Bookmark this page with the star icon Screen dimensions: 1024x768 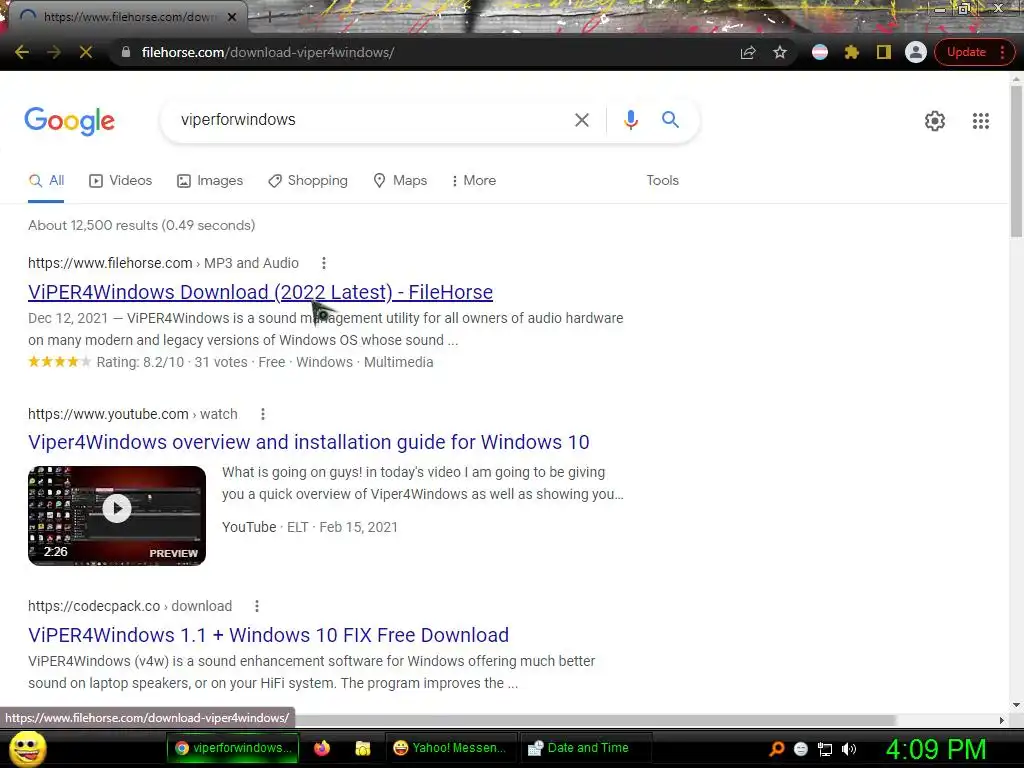point(780,52)
